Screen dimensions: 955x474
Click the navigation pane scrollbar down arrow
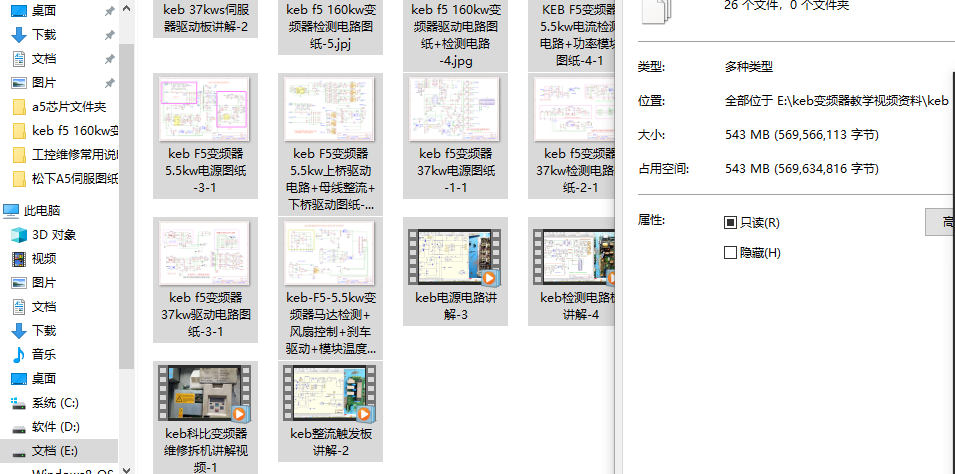(x=126, y=470)
